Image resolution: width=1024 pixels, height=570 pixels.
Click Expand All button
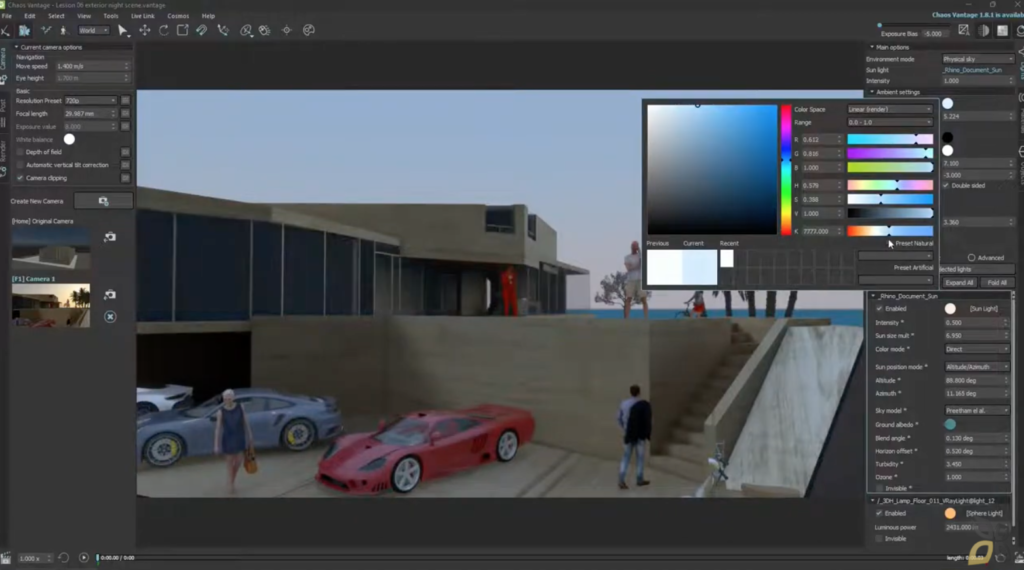[x=959, y=283]
